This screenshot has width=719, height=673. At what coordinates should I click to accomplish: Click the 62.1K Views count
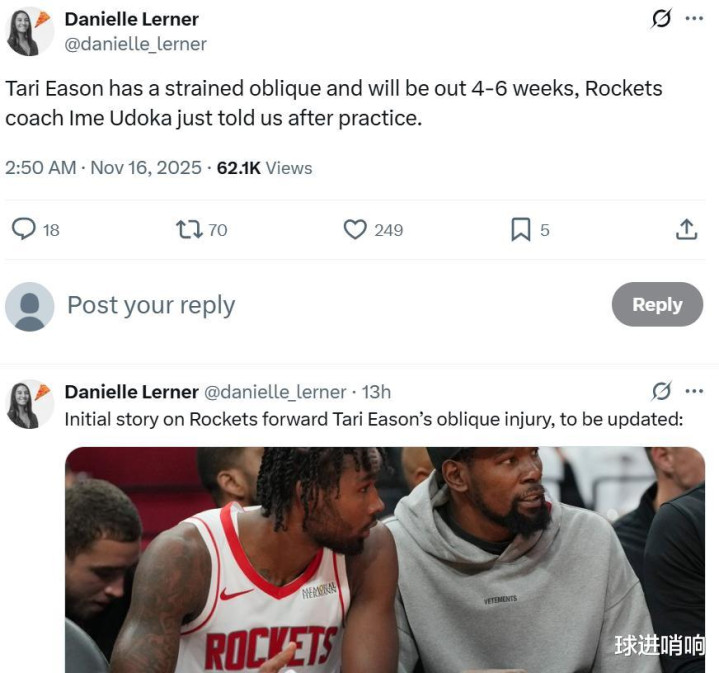click(265, 168)
